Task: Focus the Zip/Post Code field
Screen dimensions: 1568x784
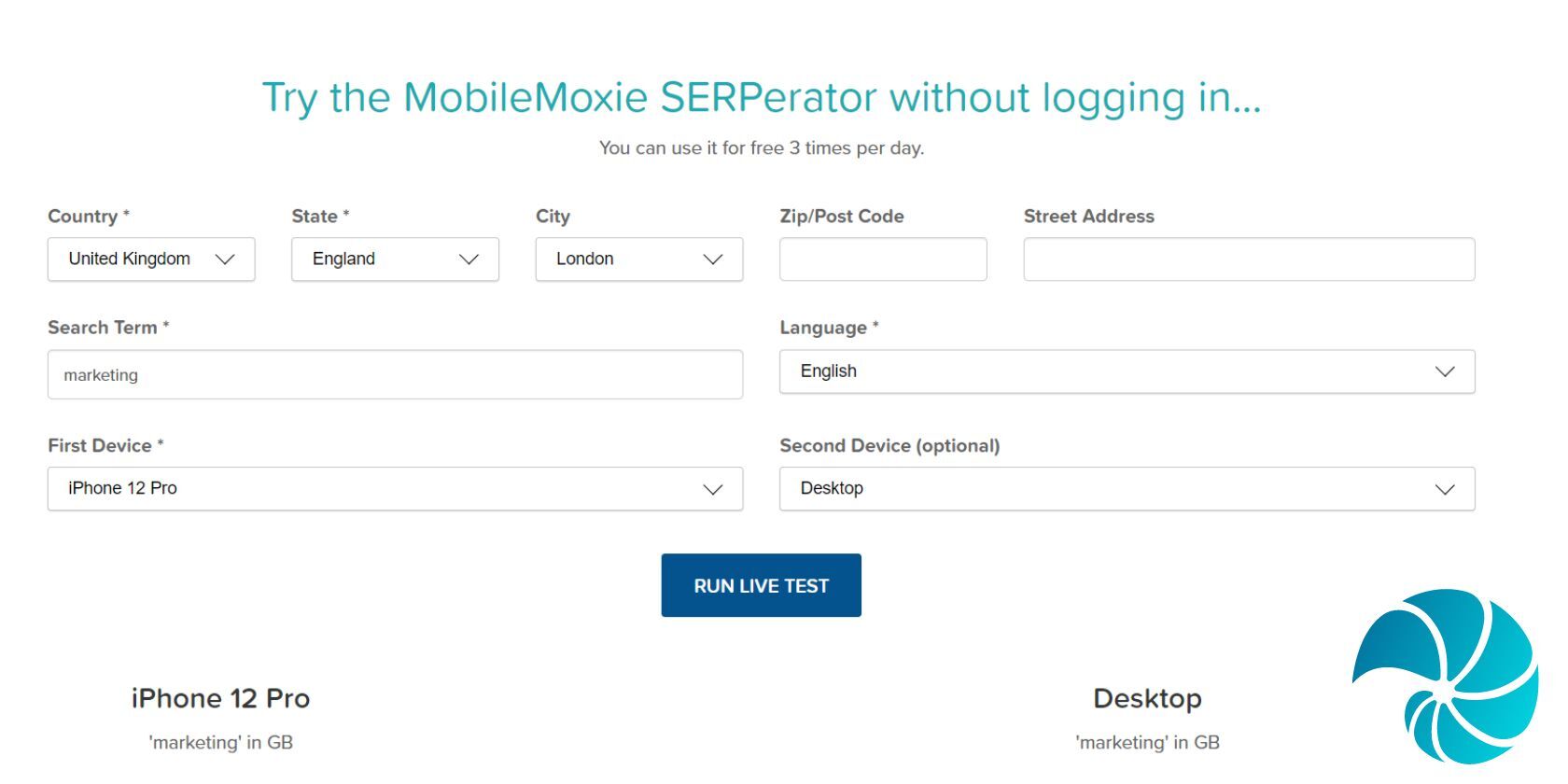Action: click(x=883, y=259)
